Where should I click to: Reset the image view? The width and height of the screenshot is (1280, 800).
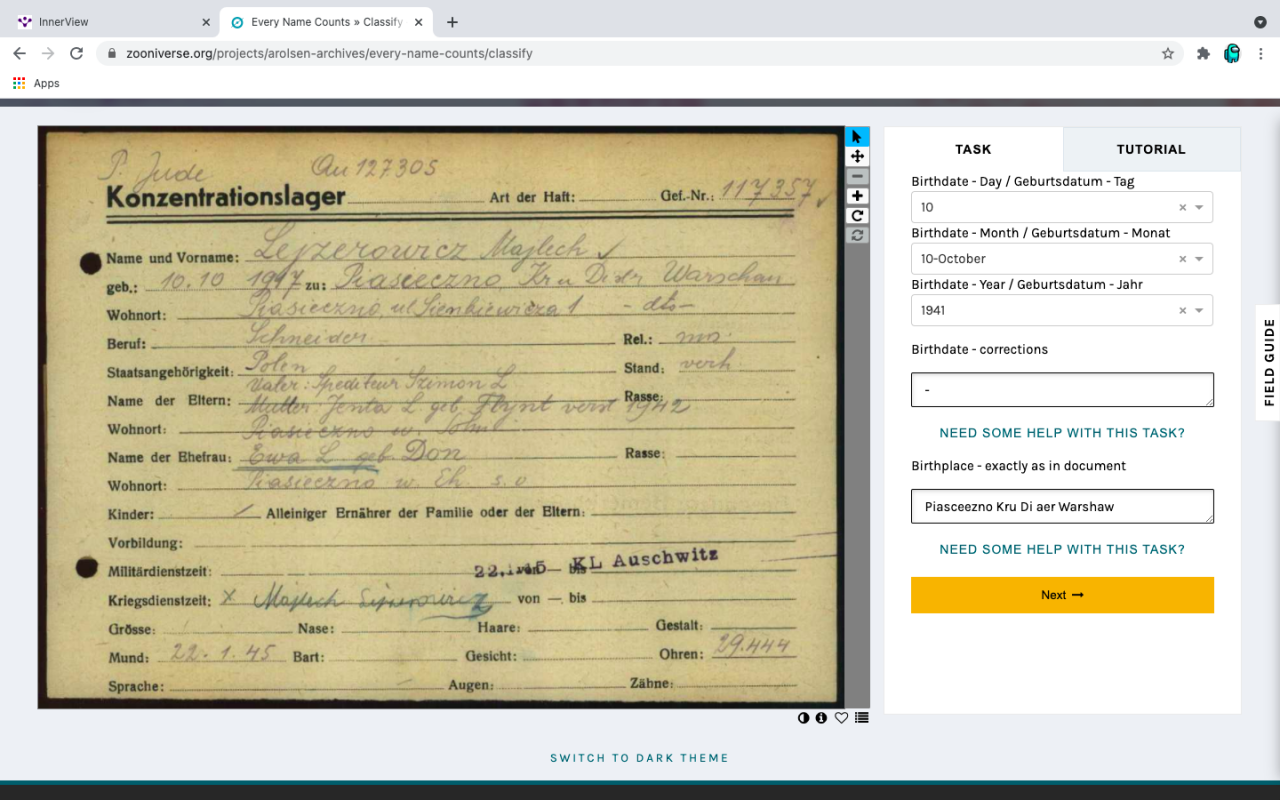coord(857,236)
